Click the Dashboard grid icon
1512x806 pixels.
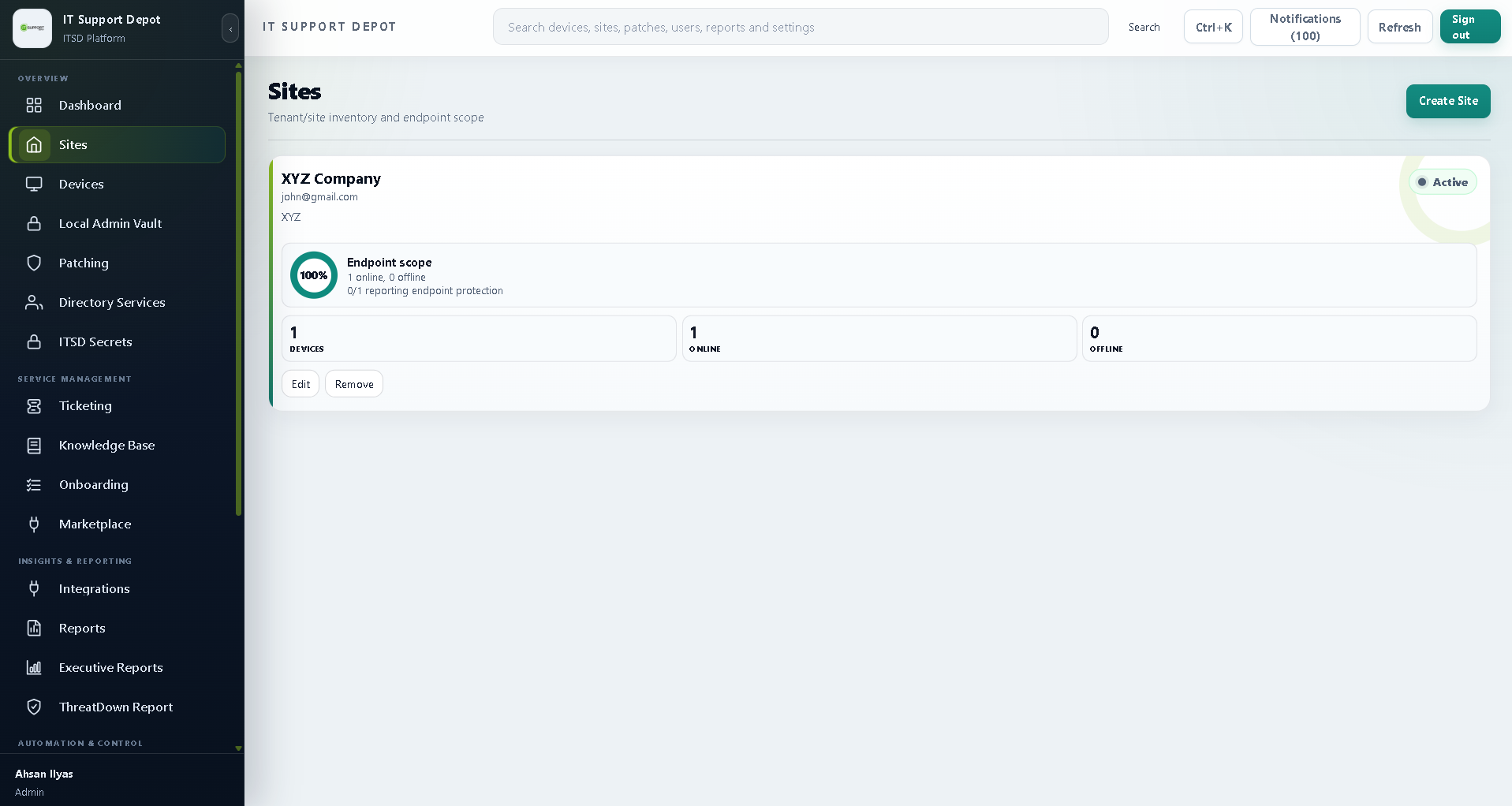pyautogui.click(x=34, y=105)
